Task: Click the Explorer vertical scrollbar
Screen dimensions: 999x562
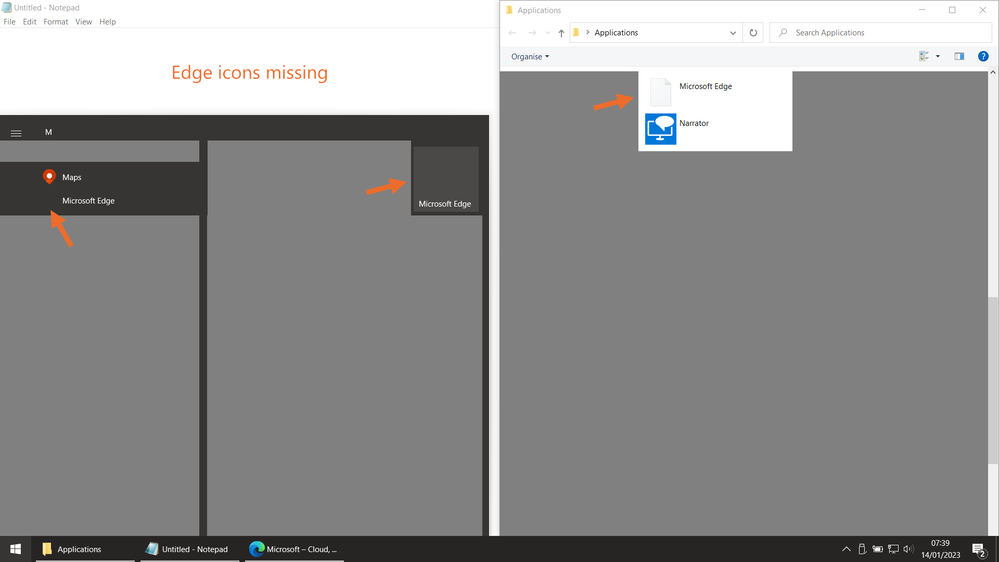Action: [x=993, y=380]
